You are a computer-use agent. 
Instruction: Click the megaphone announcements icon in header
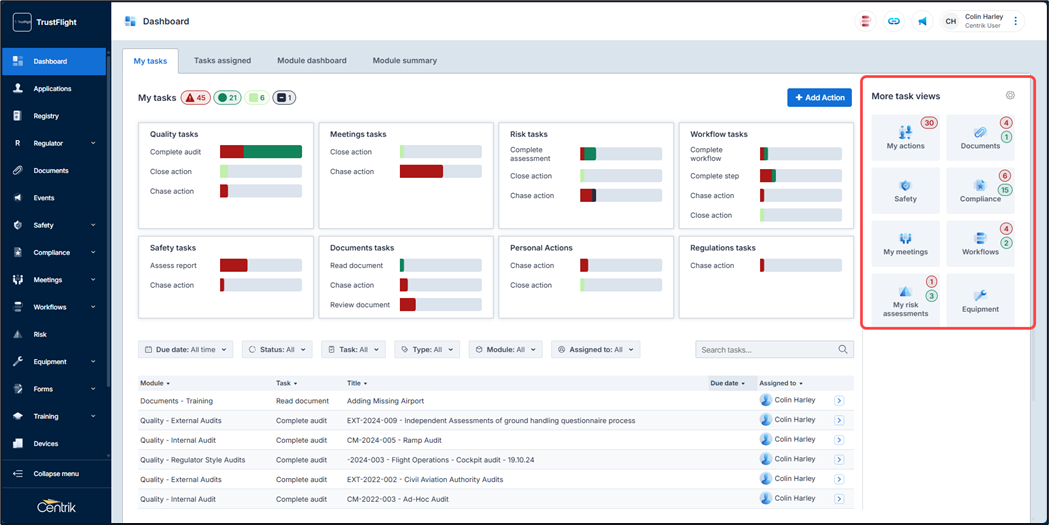922,21
